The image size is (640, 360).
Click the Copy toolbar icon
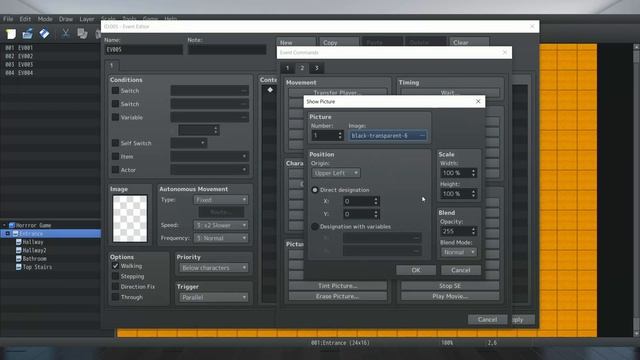[82, 33]
